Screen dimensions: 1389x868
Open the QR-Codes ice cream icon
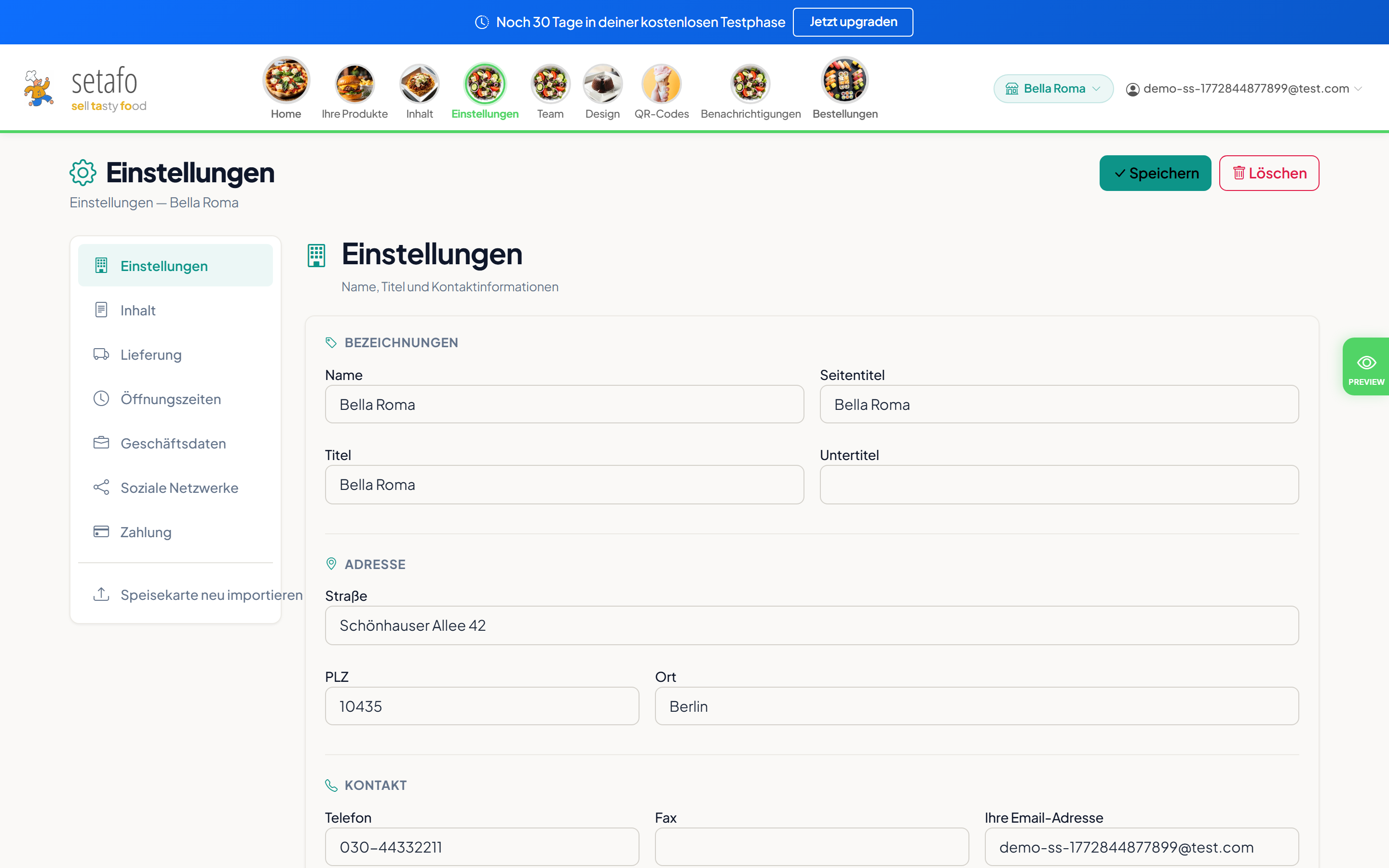(661, 84)
